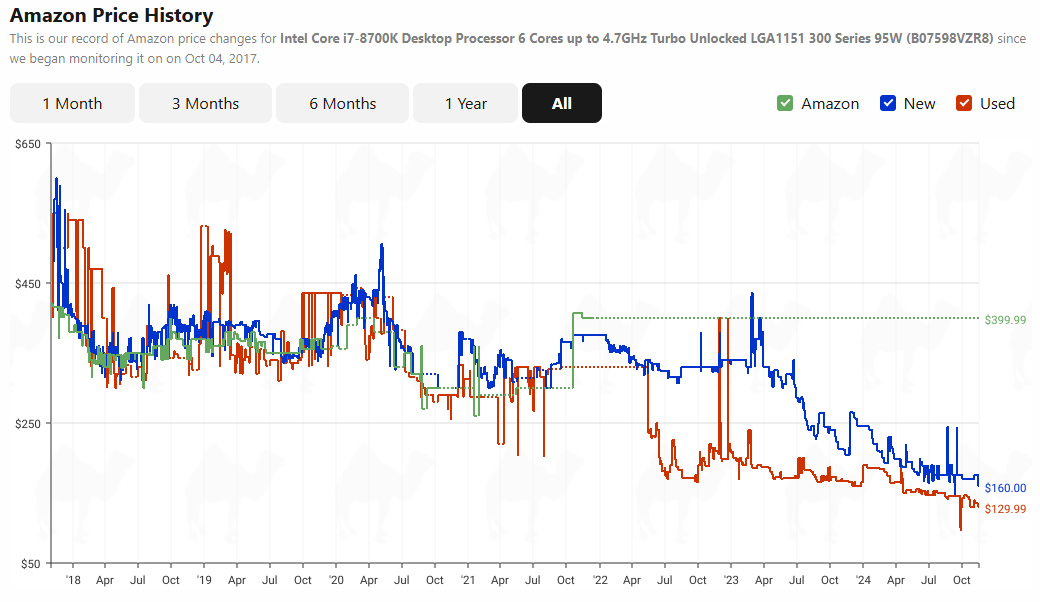The height and width of the screenshot is (602, 1040).
Task: Disable the Used price checkbox
Action: [x=964, y=103]
